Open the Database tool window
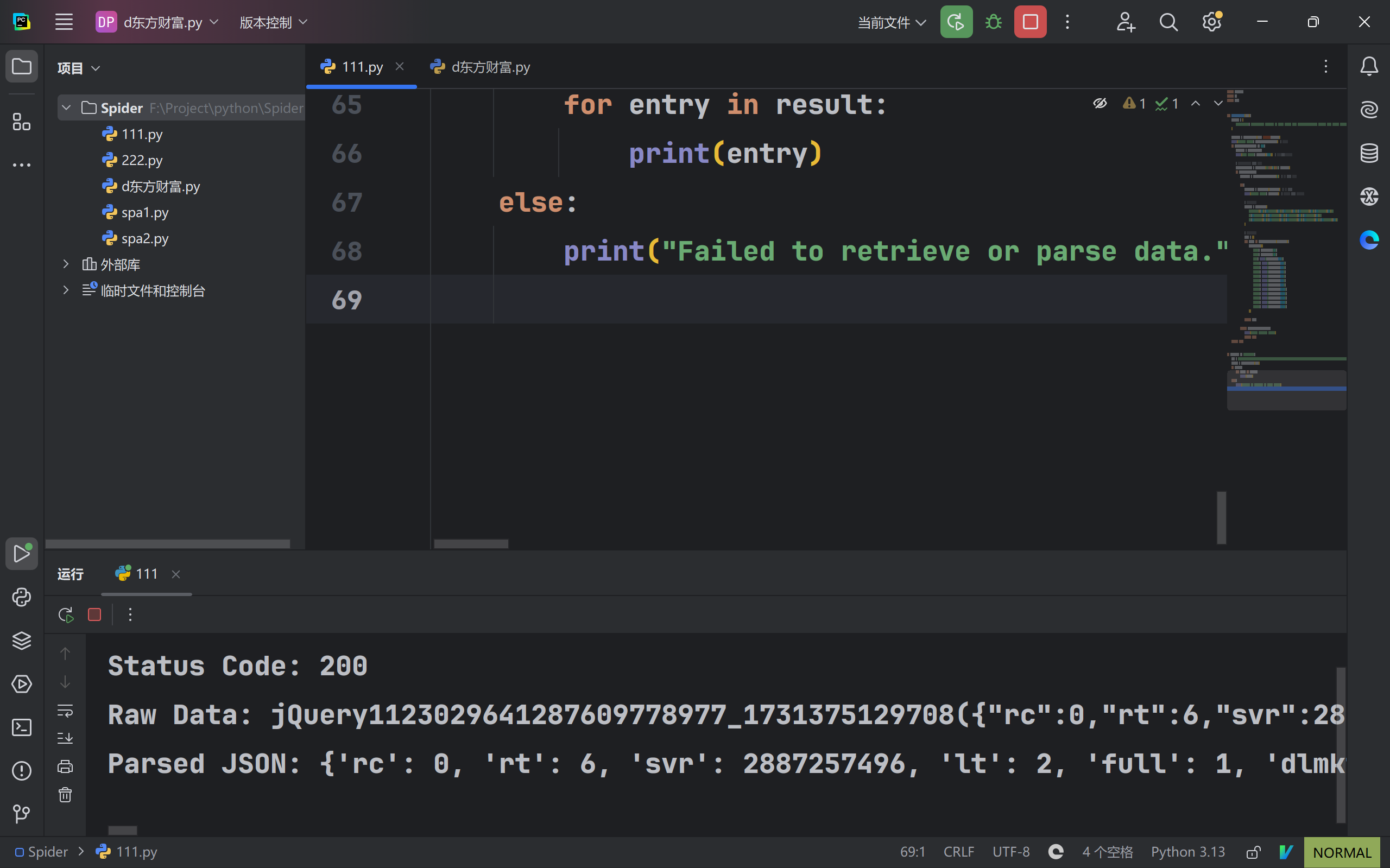Viewport: 1390px width, 868px height. (x=1369, y=153)
